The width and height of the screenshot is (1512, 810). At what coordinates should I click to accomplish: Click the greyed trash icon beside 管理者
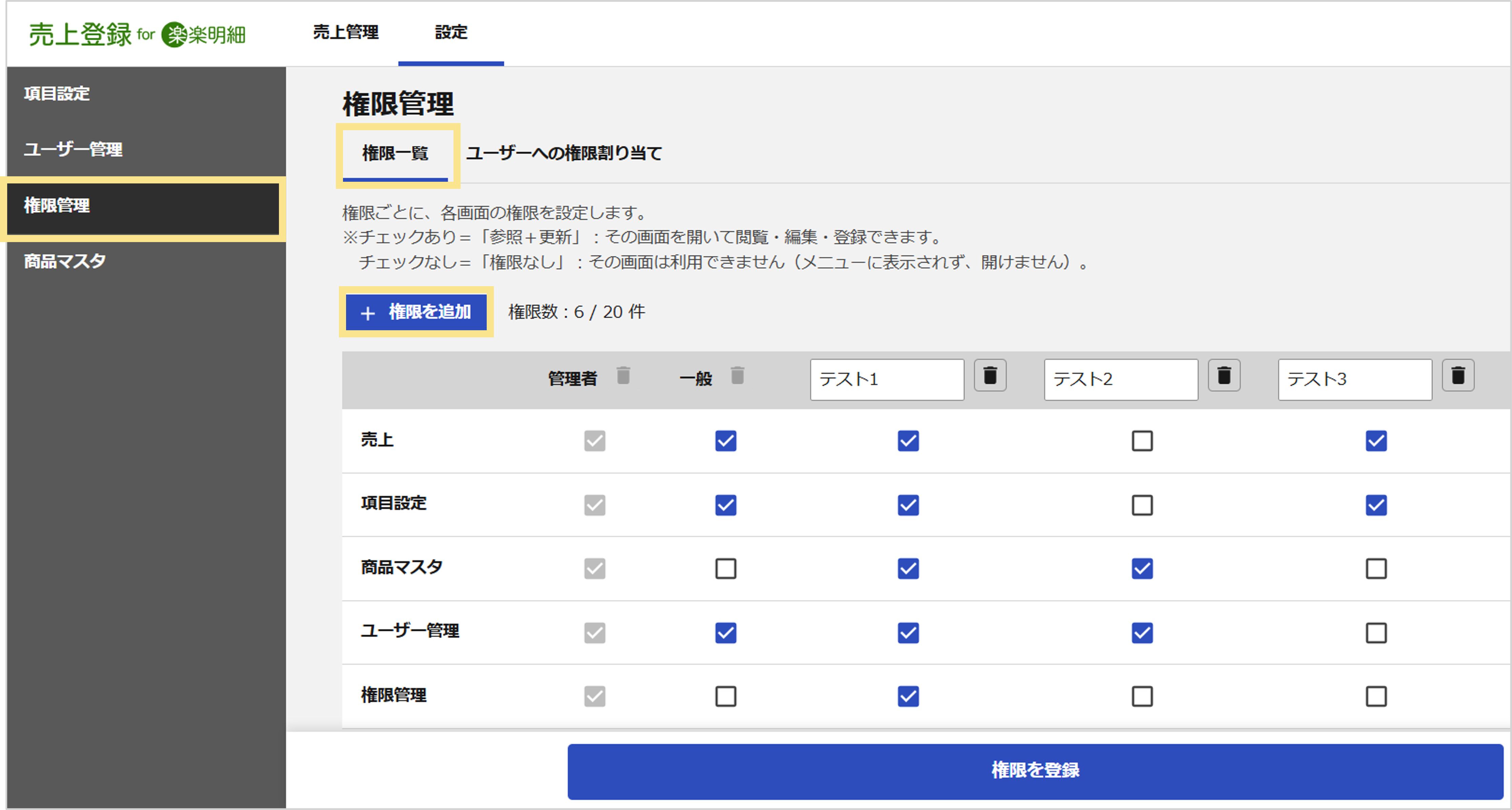point(623,375)
